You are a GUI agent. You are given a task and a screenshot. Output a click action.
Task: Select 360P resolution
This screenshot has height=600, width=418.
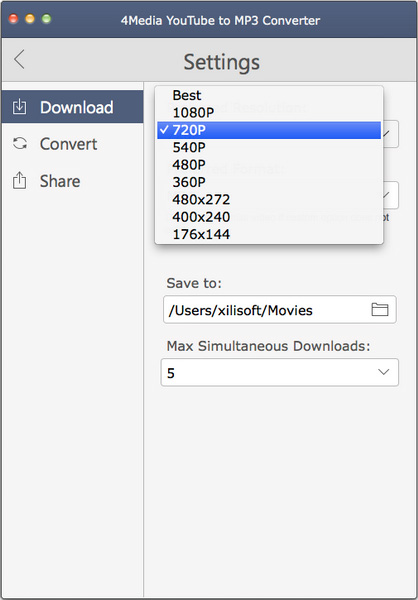point(269,182)
